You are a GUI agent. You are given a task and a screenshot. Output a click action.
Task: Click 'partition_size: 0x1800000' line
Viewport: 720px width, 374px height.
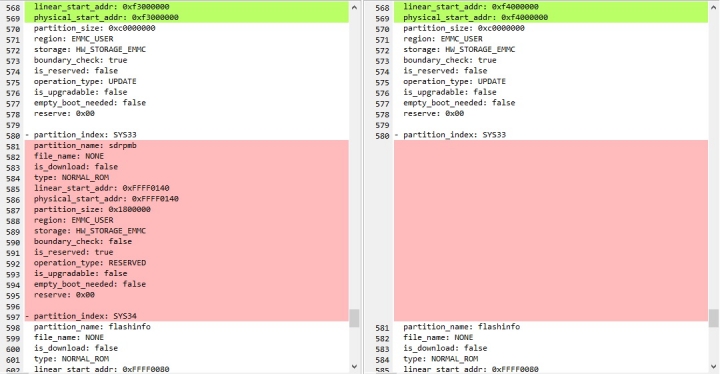pos(92,210)
